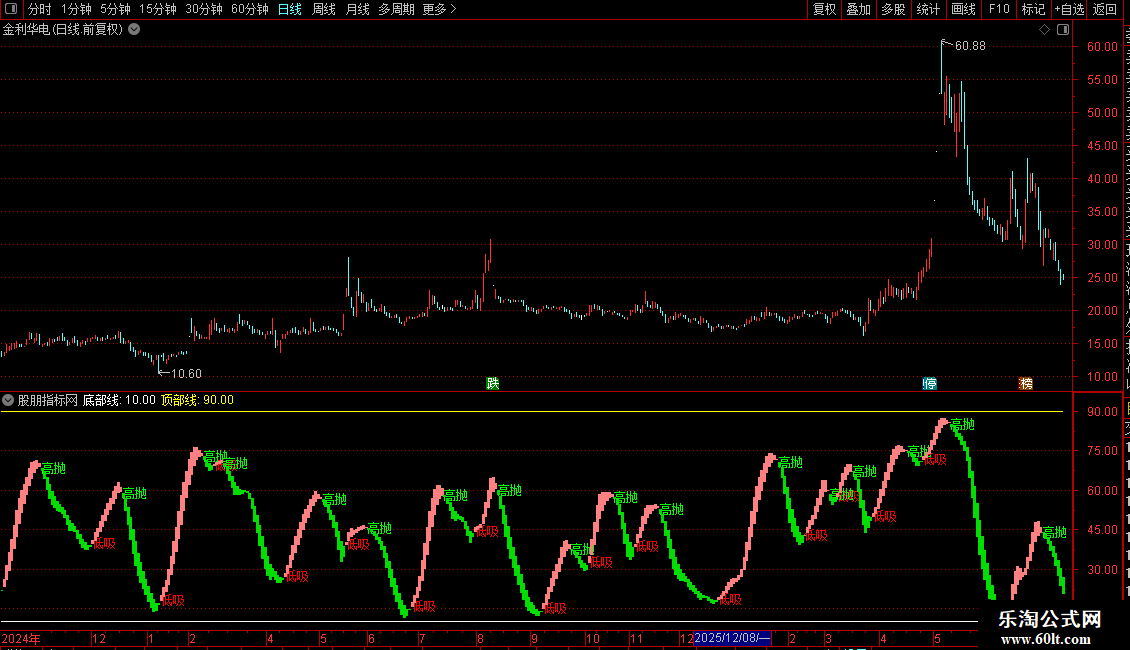Switch to the 15分钟 period tab
1130x650 pixels.
click(158, 9)
